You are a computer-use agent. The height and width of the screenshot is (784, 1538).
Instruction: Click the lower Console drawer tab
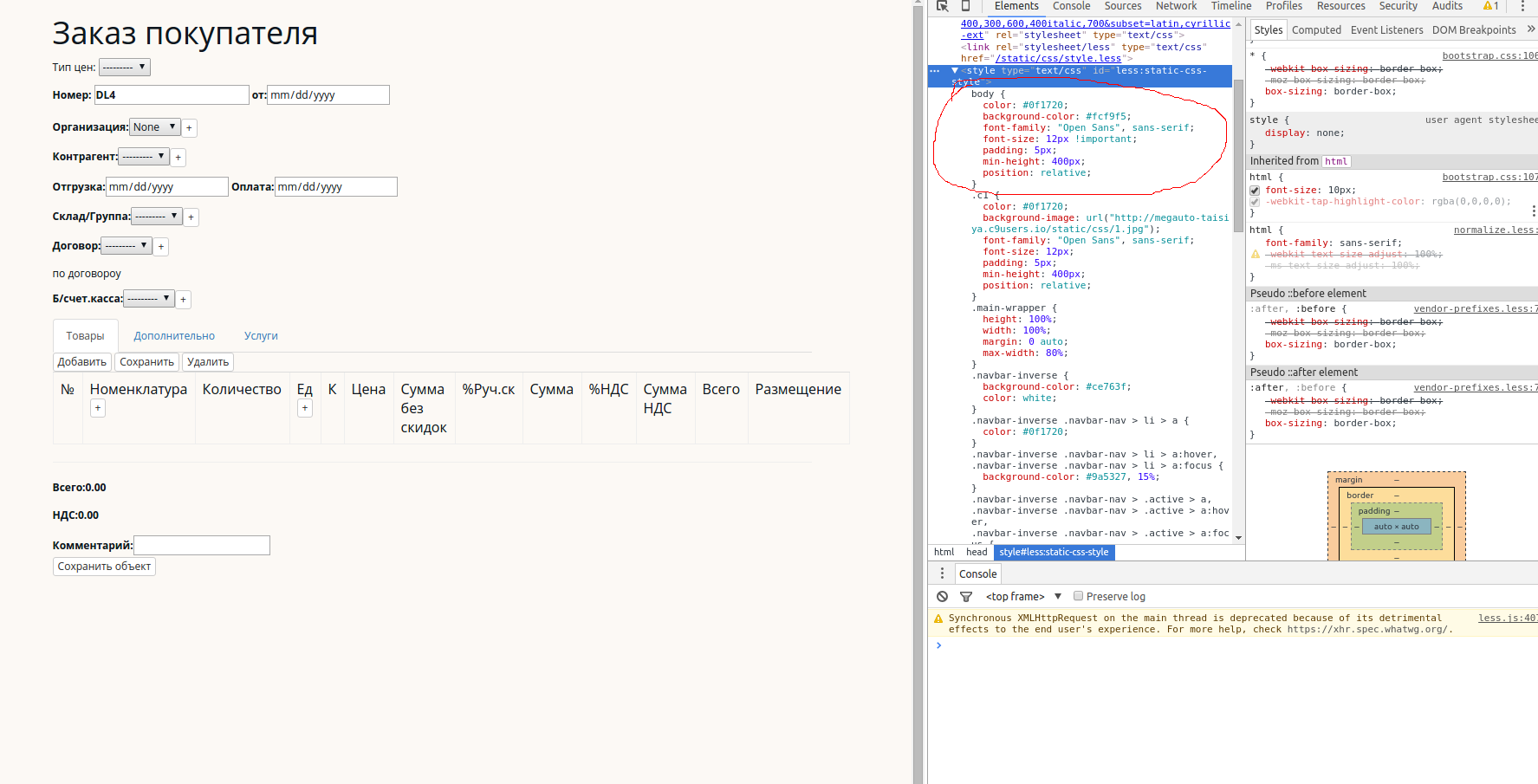(x=977, y=573)
